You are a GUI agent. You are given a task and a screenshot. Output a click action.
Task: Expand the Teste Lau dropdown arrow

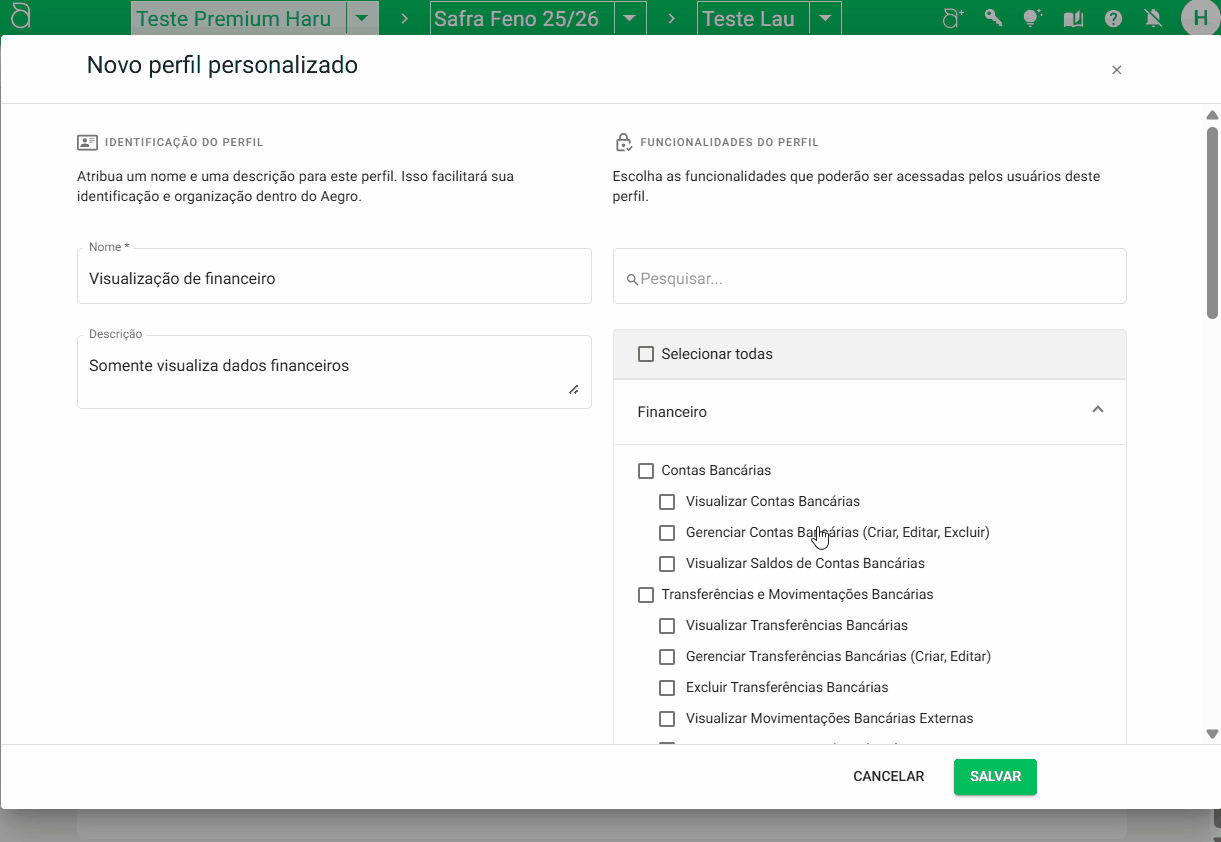coord(824,19)
